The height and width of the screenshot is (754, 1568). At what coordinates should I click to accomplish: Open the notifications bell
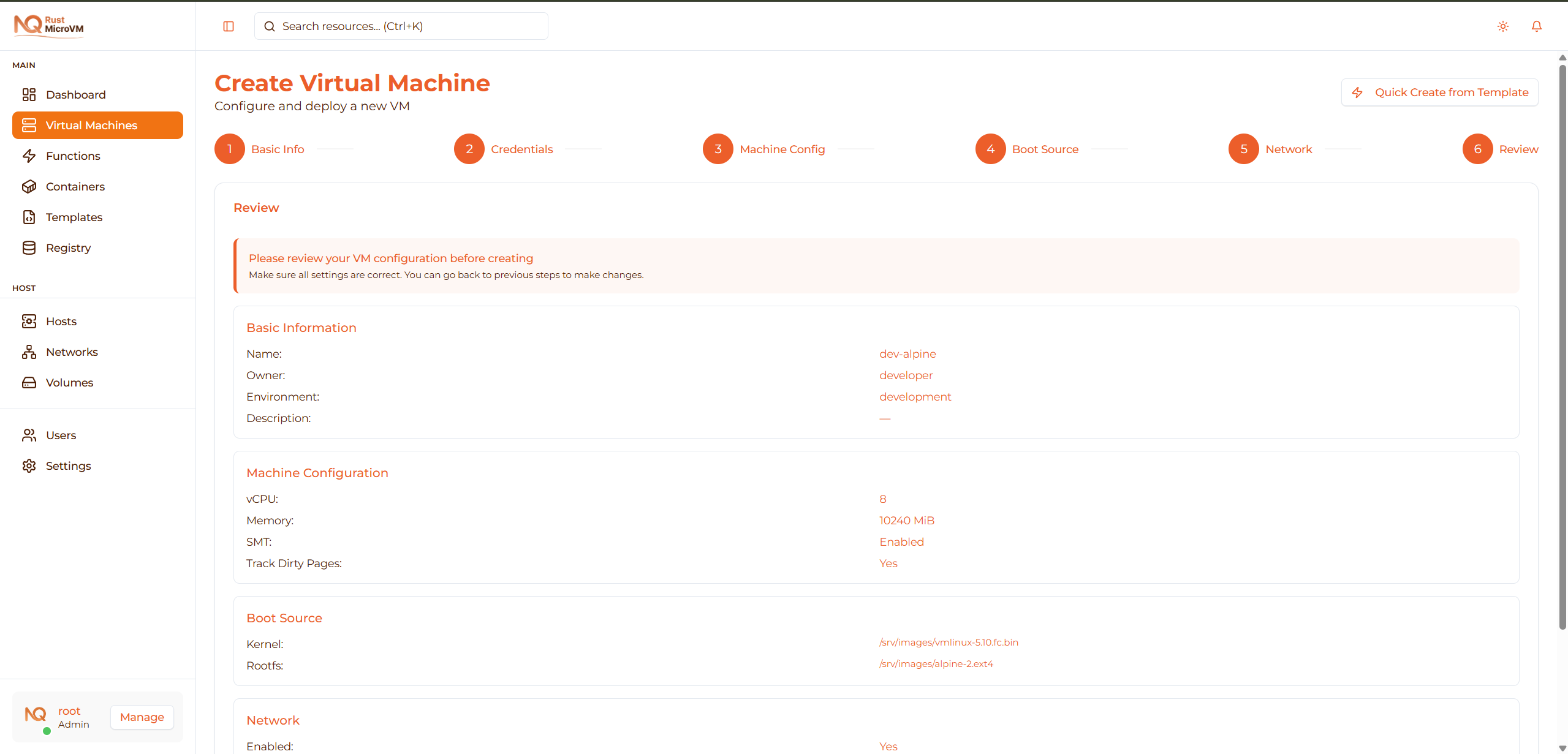[x=1537, y=26]
